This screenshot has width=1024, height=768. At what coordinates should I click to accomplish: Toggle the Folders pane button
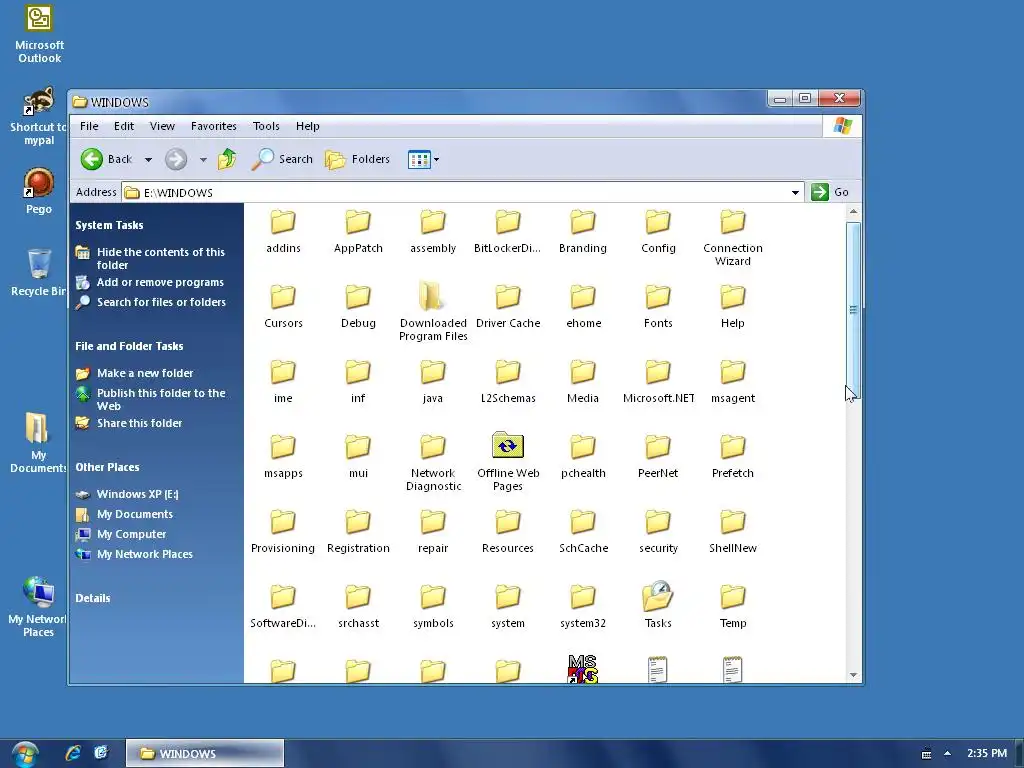coord(357,159)
